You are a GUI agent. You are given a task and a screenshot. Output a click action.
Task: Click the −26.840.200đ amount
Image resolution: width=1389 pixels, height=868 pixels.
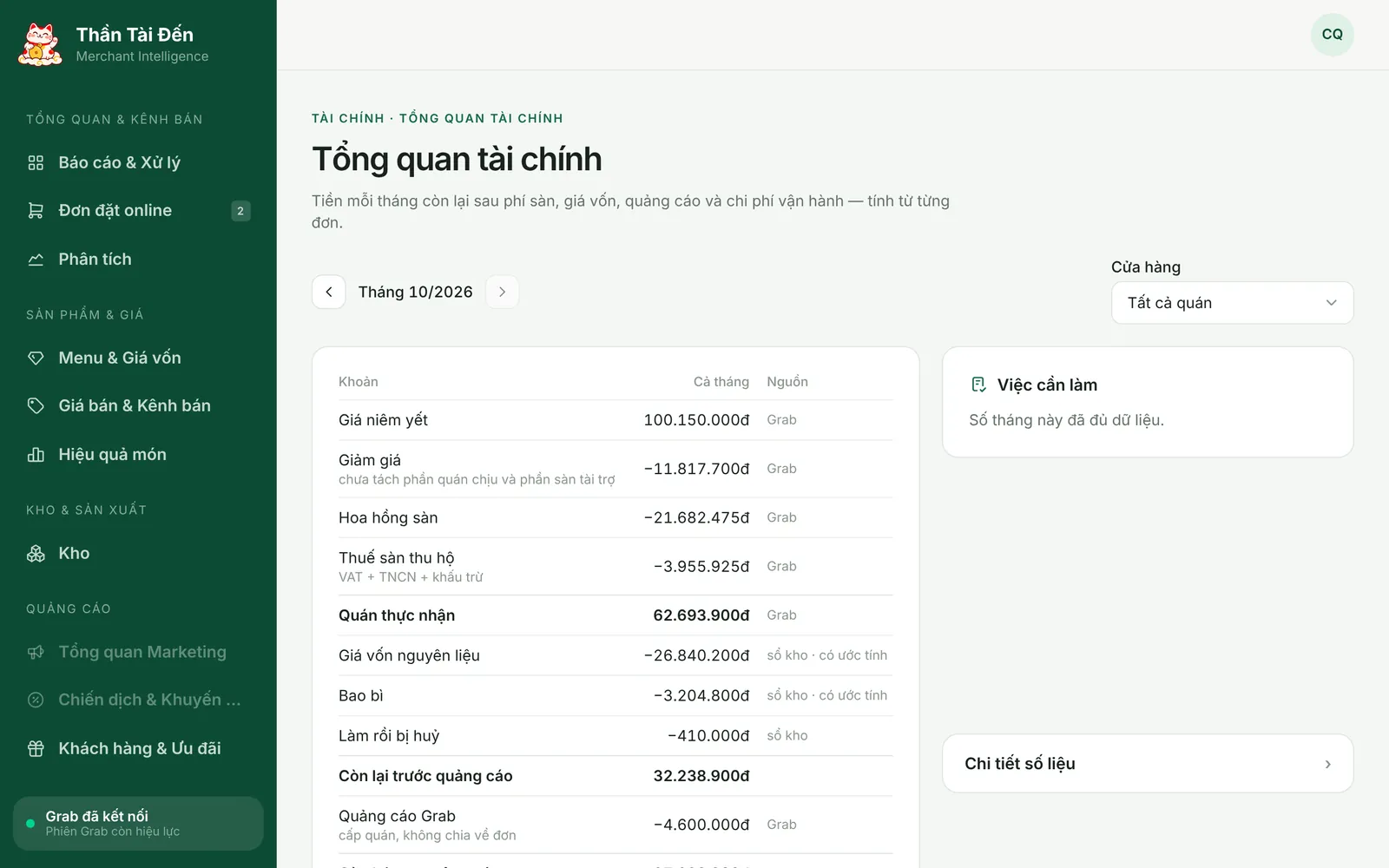tap(696, 655)
